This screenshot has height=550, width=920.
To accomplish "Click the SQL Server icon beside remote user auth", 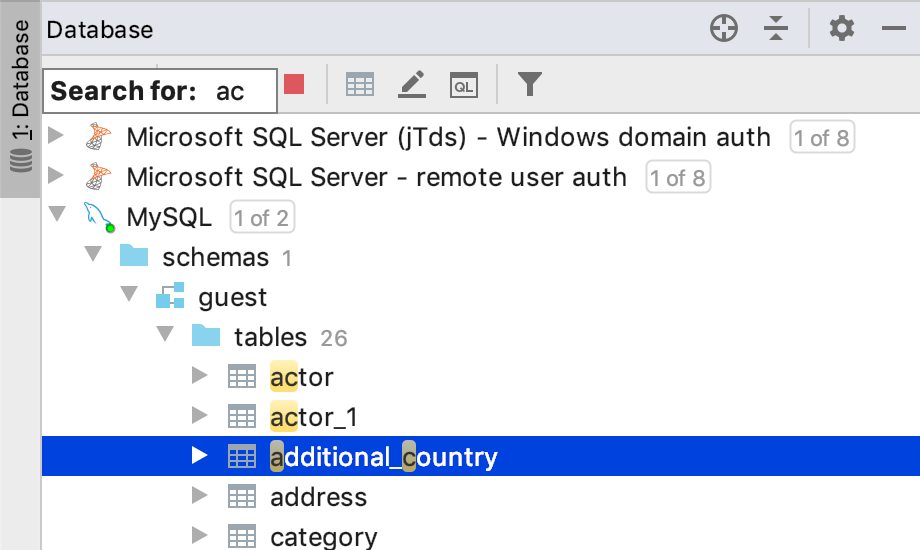I will click(98, 176).
